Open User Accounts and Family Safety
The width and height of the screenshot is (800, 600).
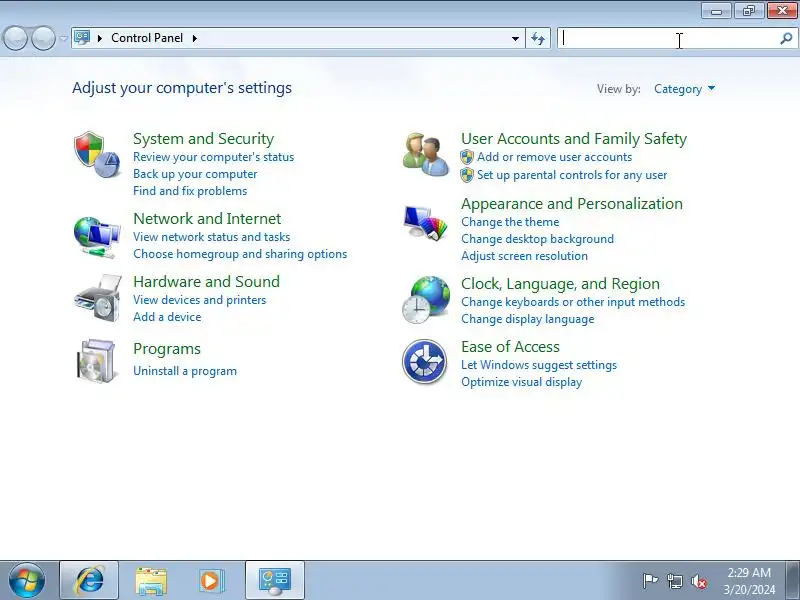point(574,139)
